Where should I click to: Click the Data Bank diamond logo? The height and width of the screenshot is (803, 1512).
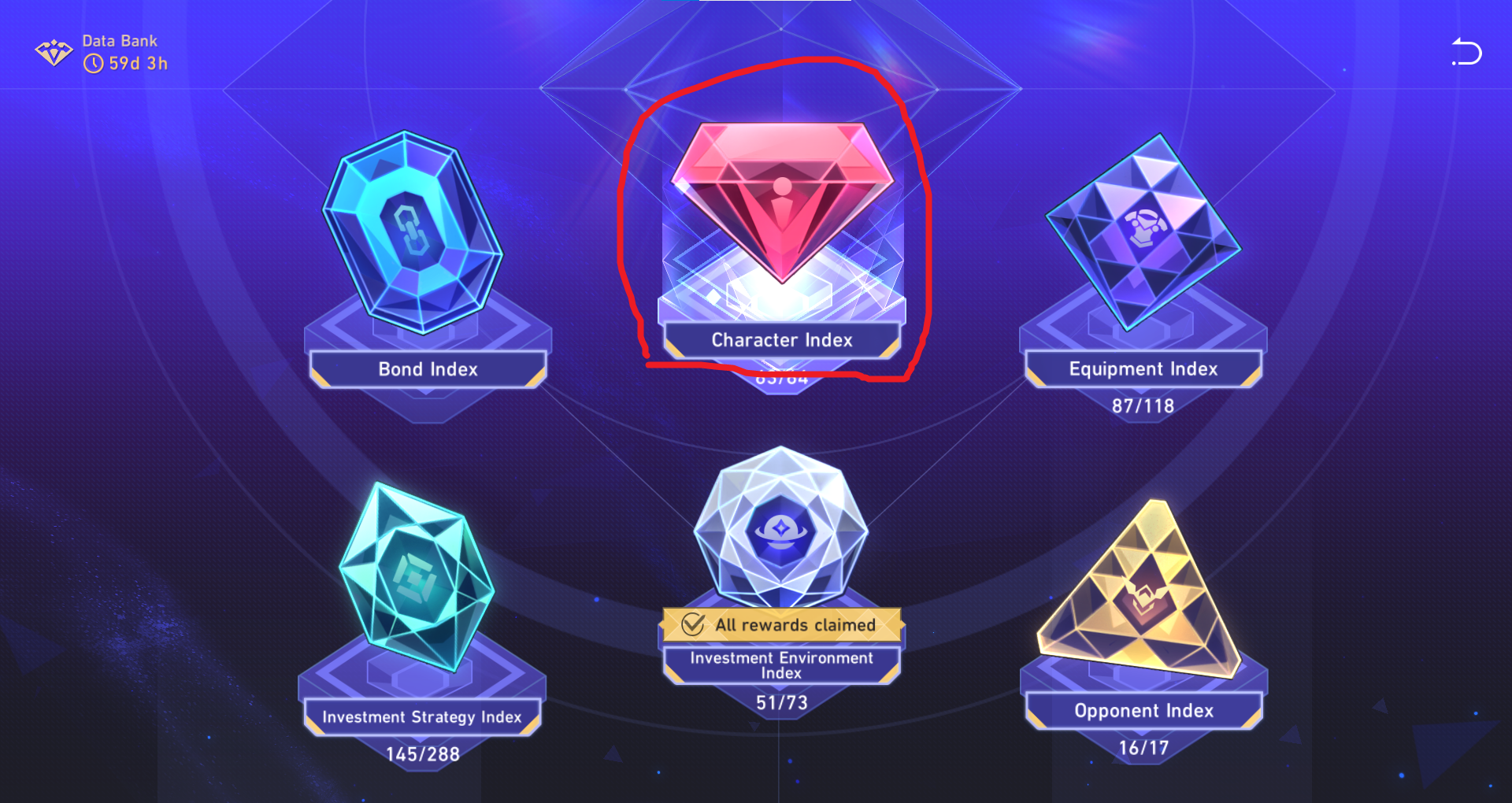(x=54, y=53)
